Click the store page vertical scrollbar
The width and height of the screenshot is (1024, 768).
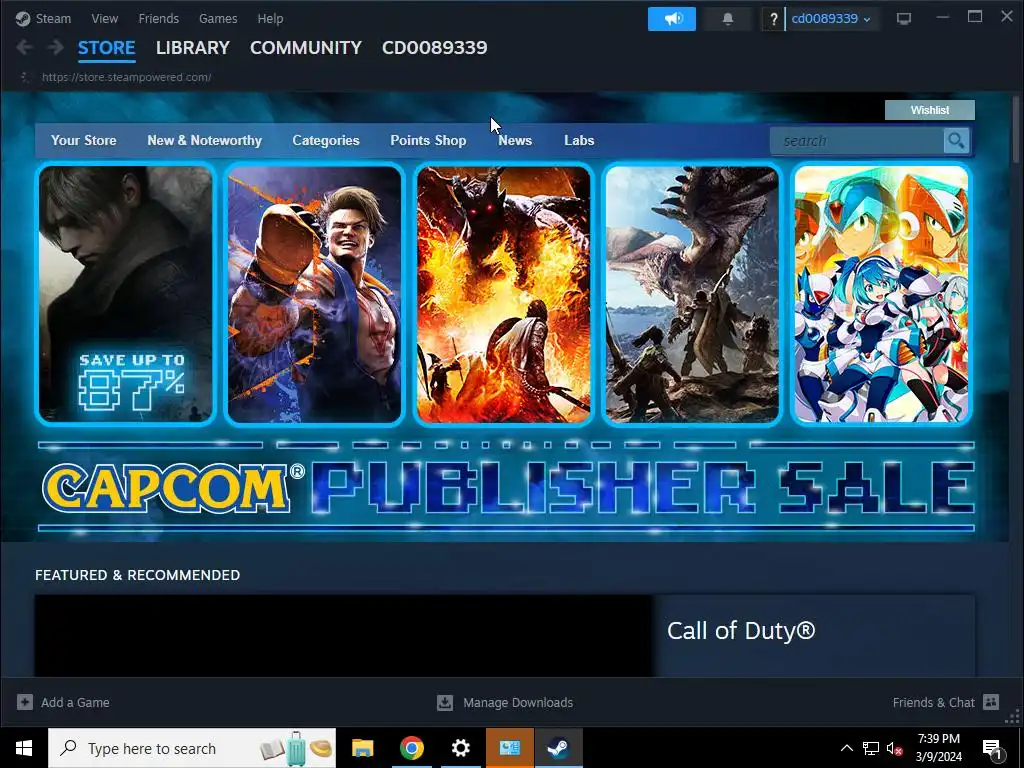(1016, 129)
